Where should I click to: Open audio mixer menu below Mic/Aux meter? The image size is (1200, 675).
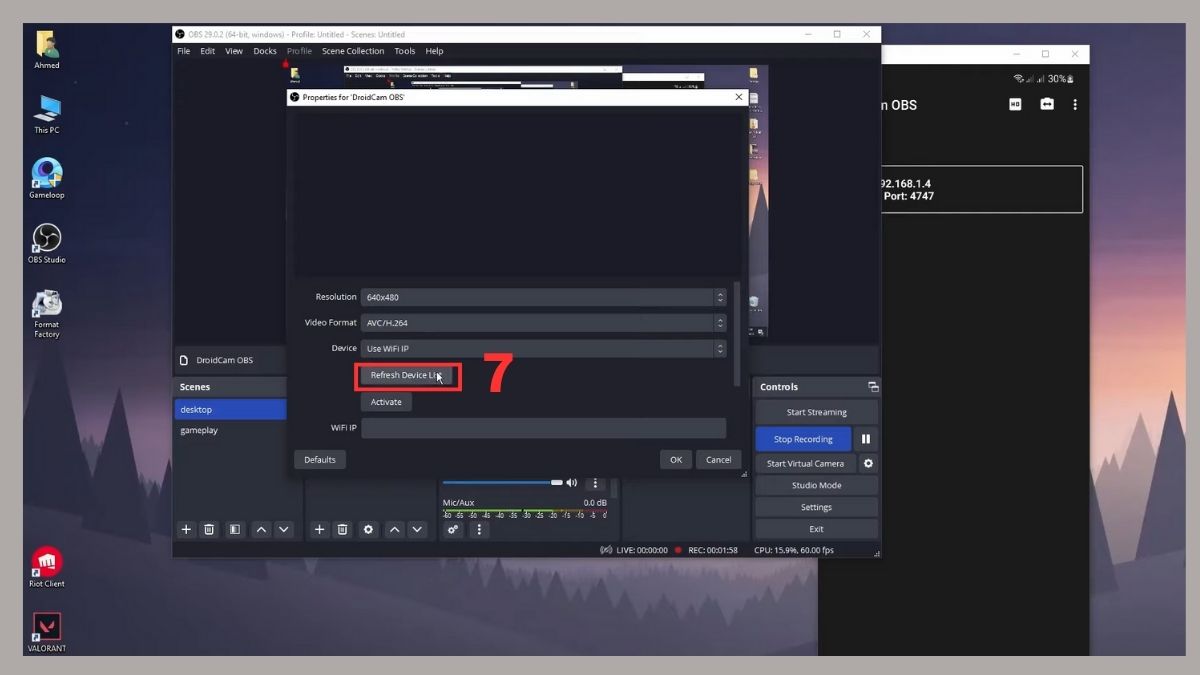tap(479, 529)
